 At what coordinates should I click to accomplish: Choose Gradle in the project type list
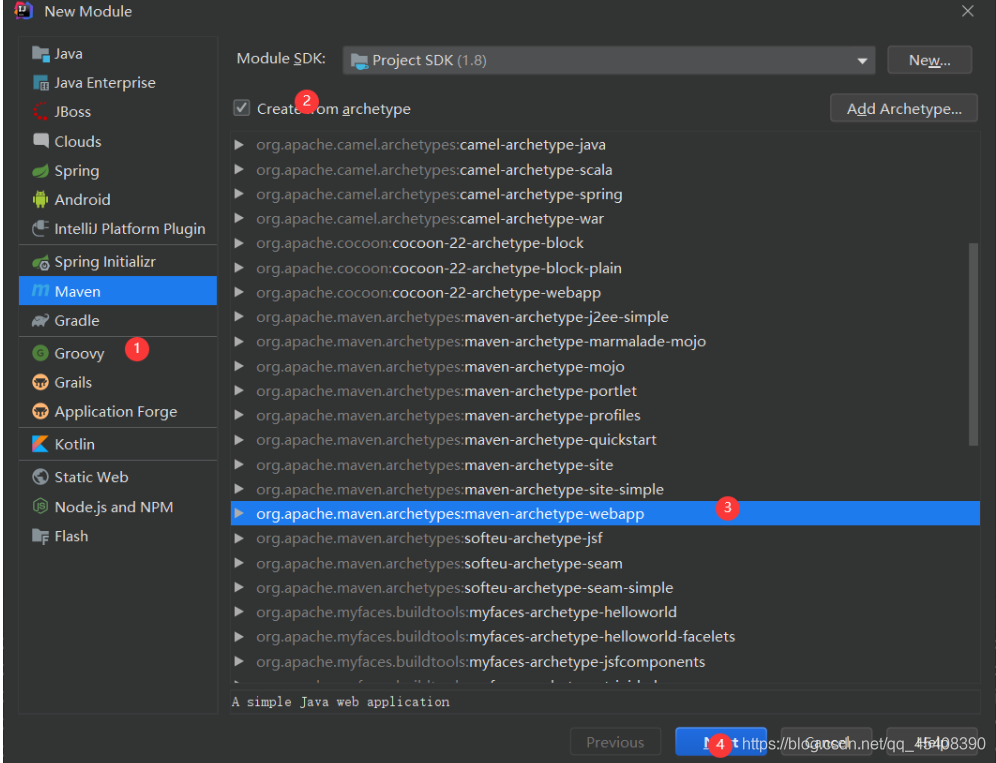tap(118, 321)
